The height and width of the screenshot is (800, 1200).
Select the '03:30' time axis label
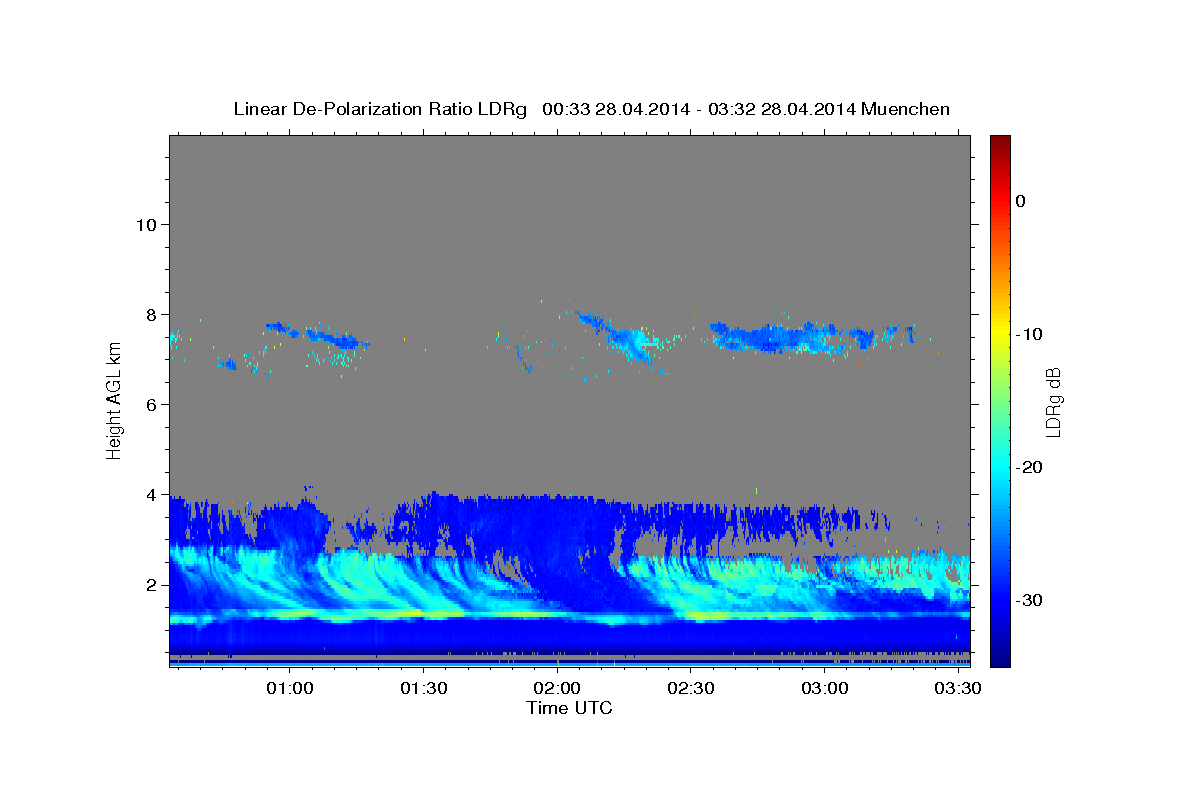(958, 689)
